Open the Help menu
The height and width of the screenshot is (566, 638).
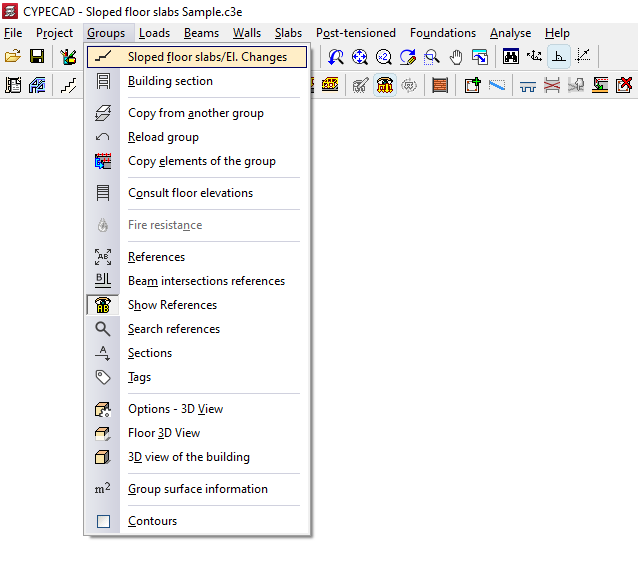pos(557,33)
